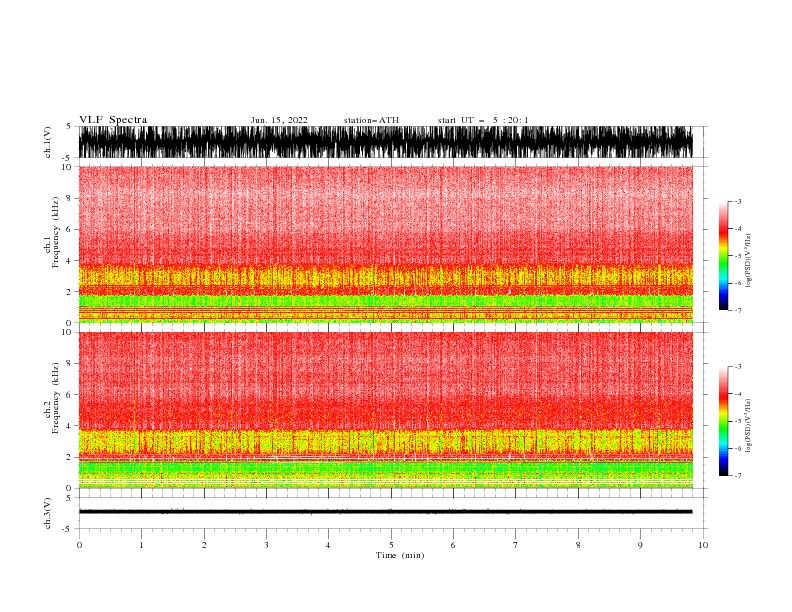
Task: Click the 'VLF Spectra' title text
Action: coord(113,120)
